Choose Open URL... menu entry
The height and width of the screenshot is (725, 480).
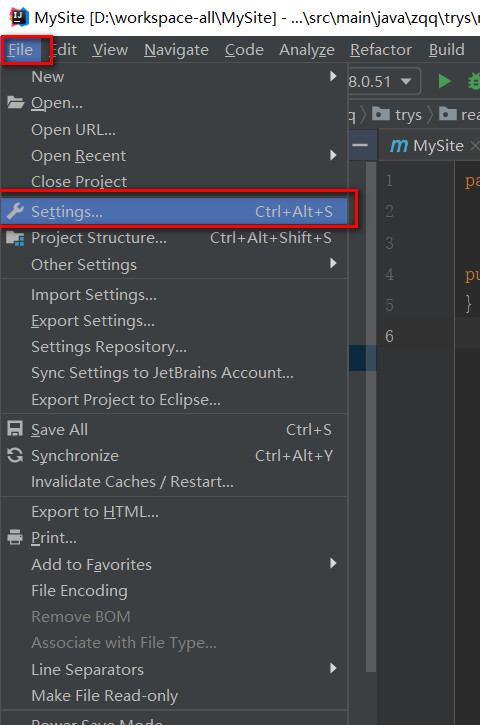(174, 129)
